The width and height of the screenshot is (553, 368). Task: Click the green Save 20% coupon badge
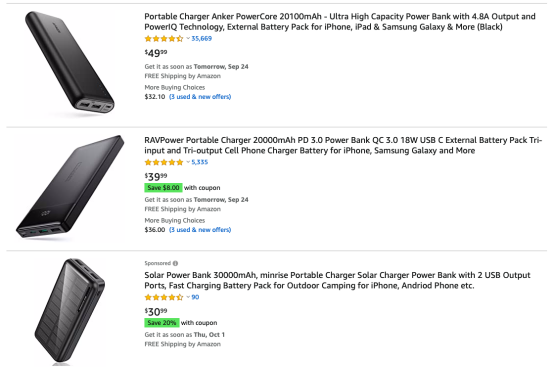tap(162, 323)
